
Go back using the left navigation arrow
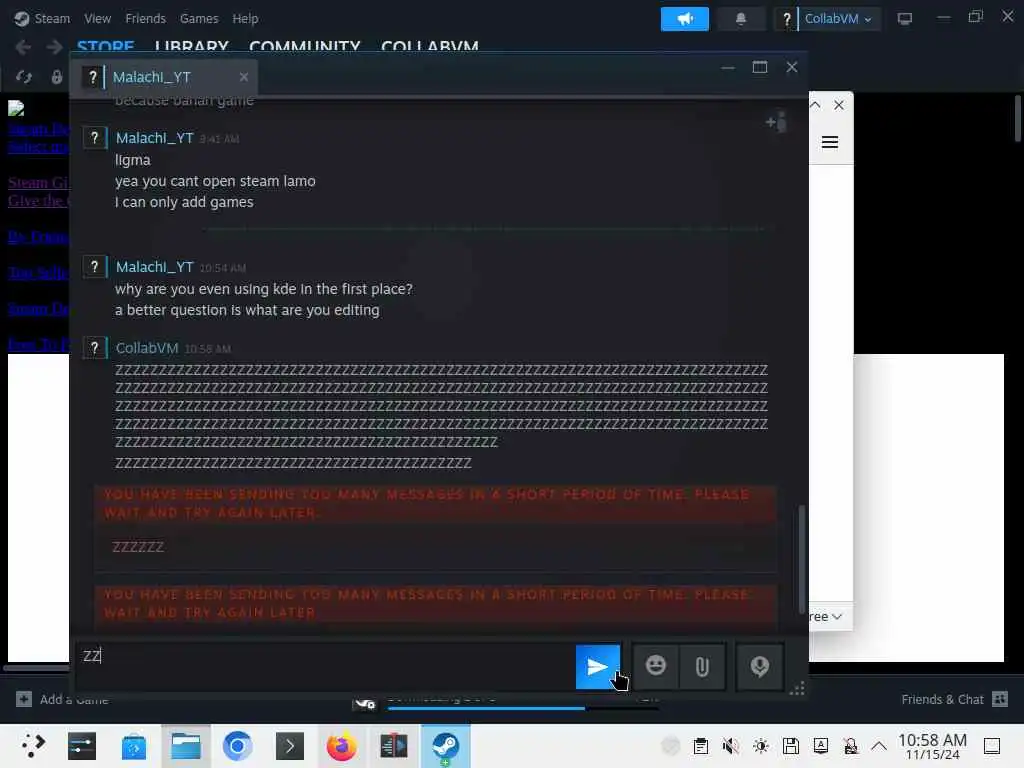[x=23, y=47]
